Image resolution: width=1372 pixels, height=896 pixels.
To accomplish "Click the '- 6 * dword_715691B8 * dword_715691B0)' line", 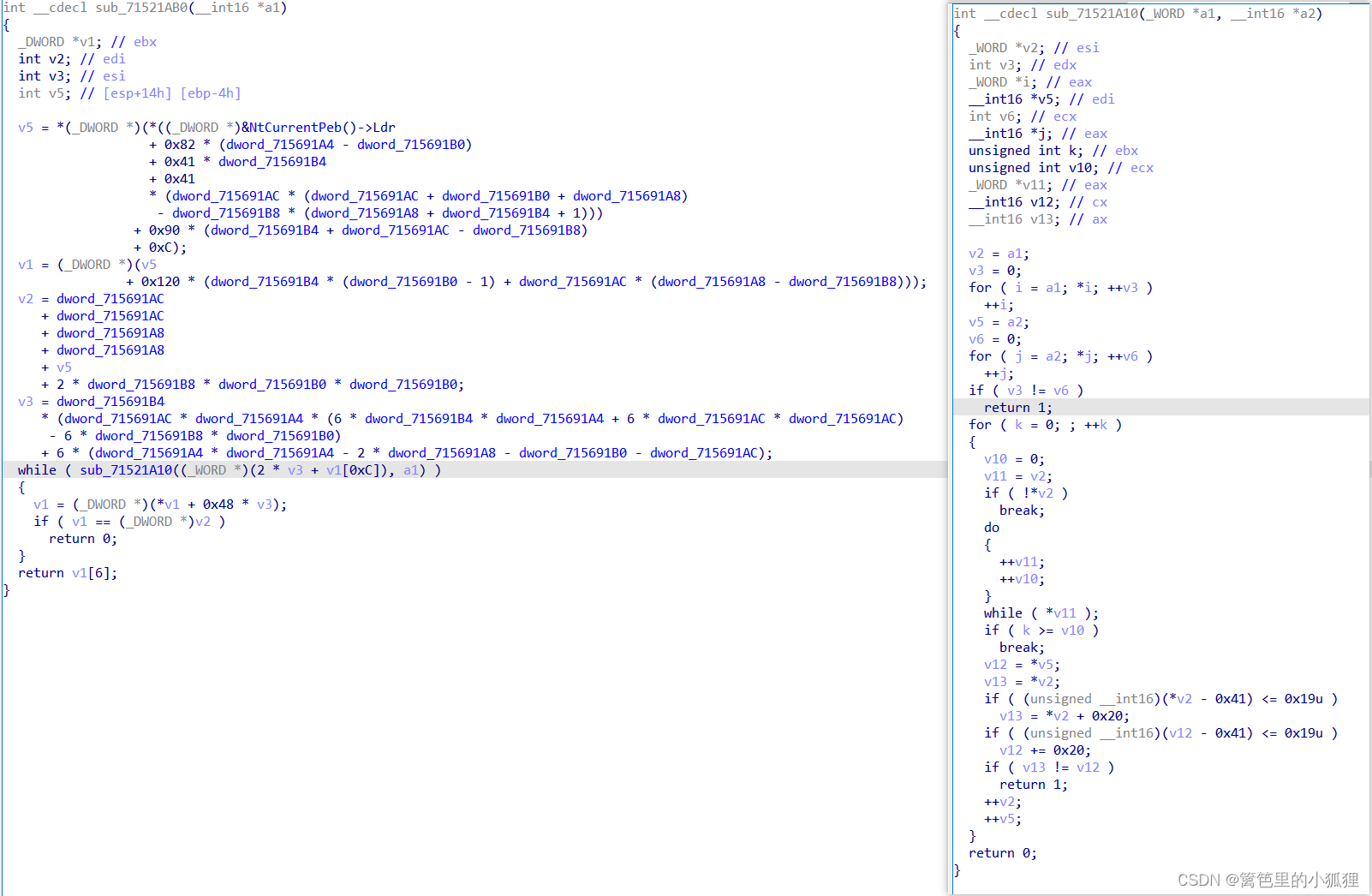I will point(195,436).
